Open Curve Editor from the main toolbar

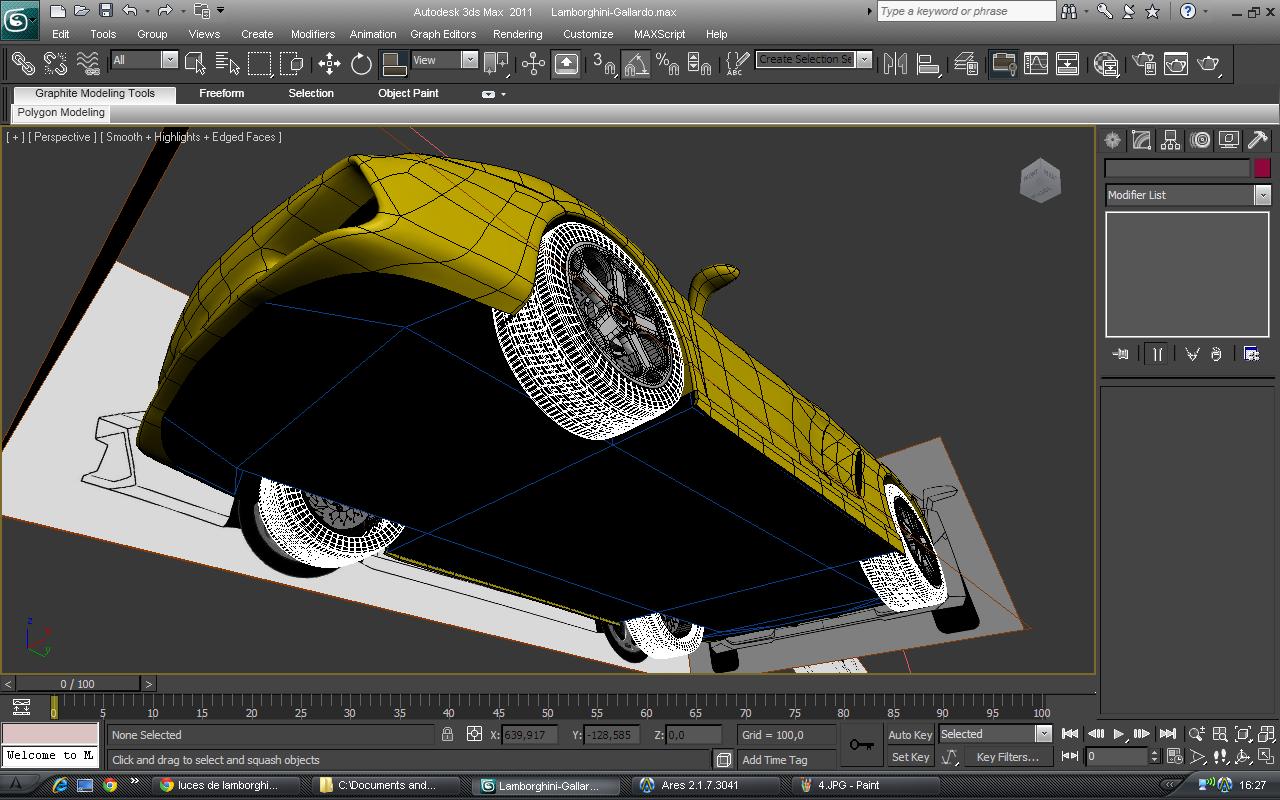pos(1036,64)
